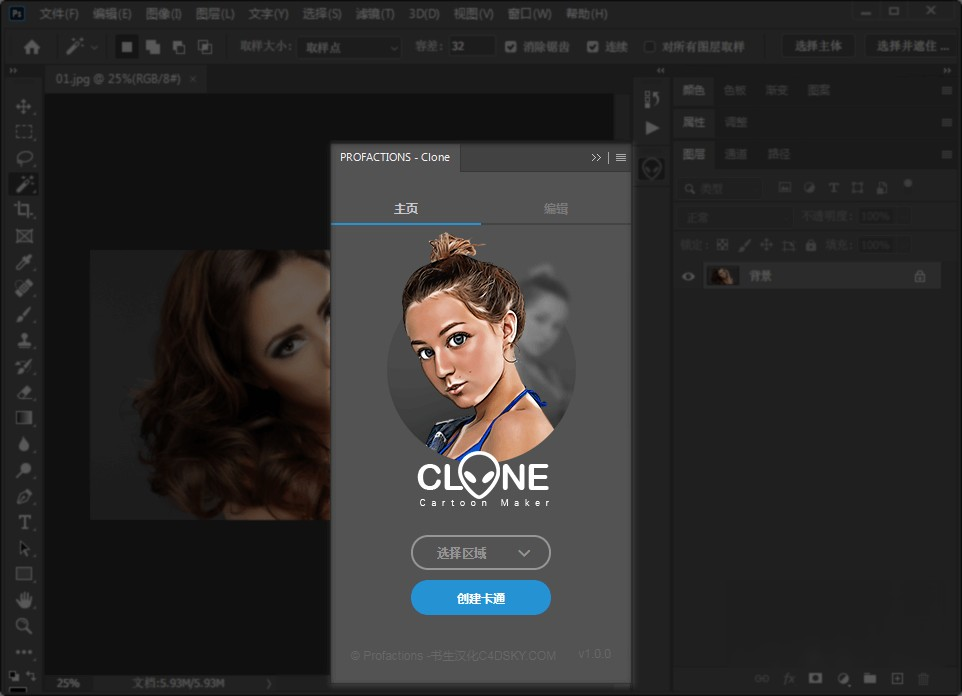Click the Home icon in options bar
The image size is (962, 696).
point(32,47)
